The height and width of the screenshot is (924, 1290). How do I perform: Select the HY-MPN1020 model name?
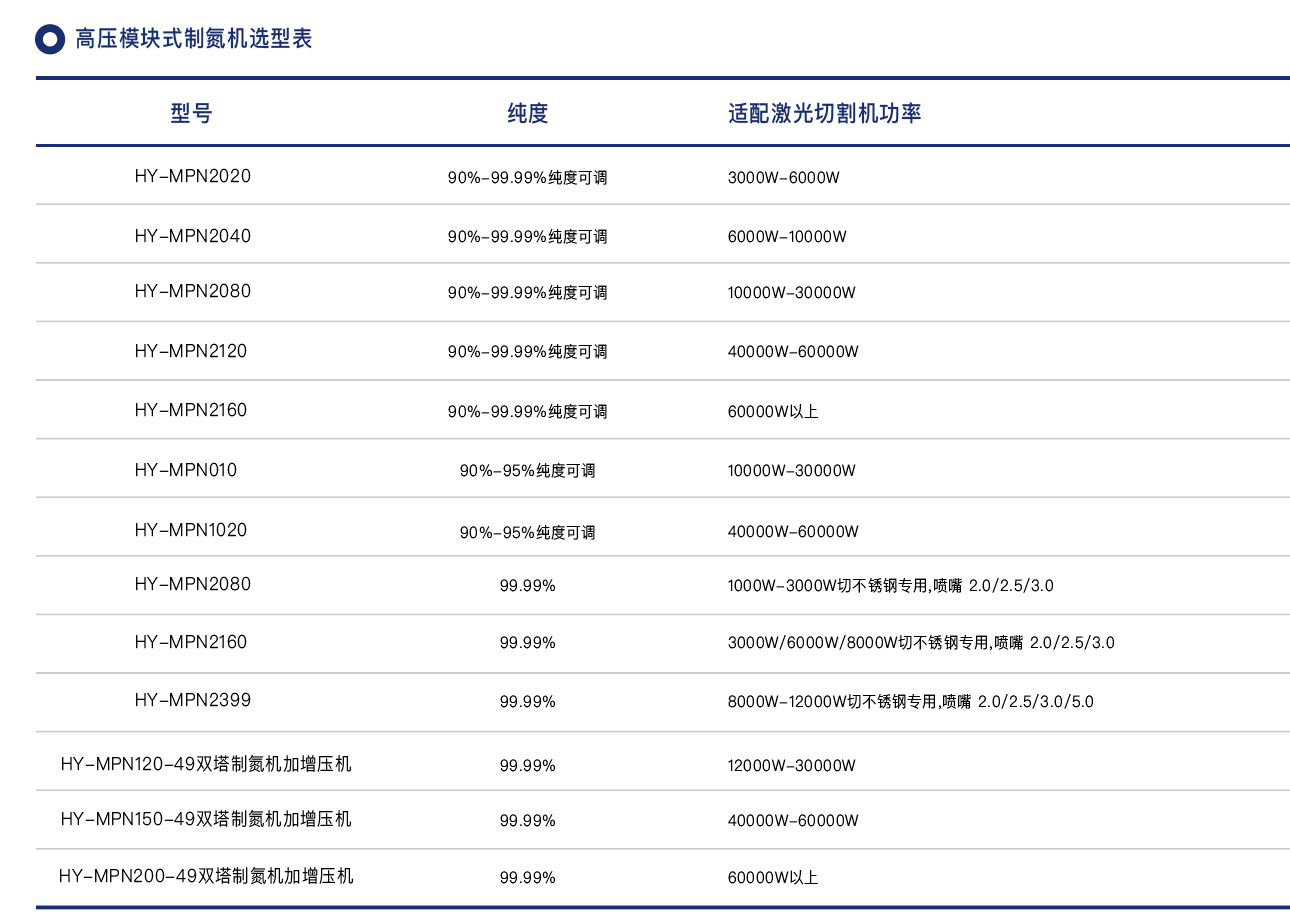[x=190, y=530]
